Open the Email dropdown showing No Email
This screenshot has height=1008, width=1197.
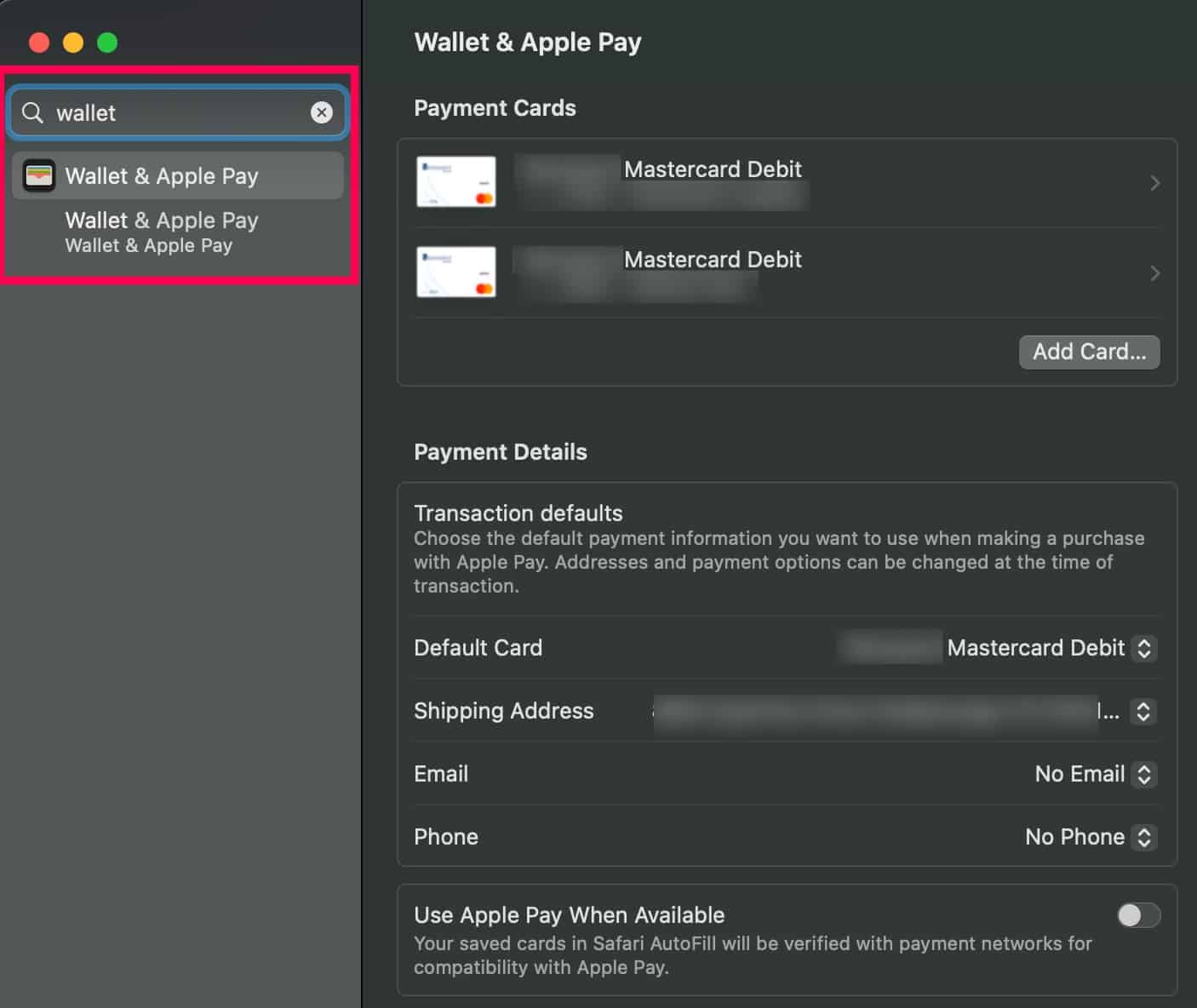click(1144, 774)
